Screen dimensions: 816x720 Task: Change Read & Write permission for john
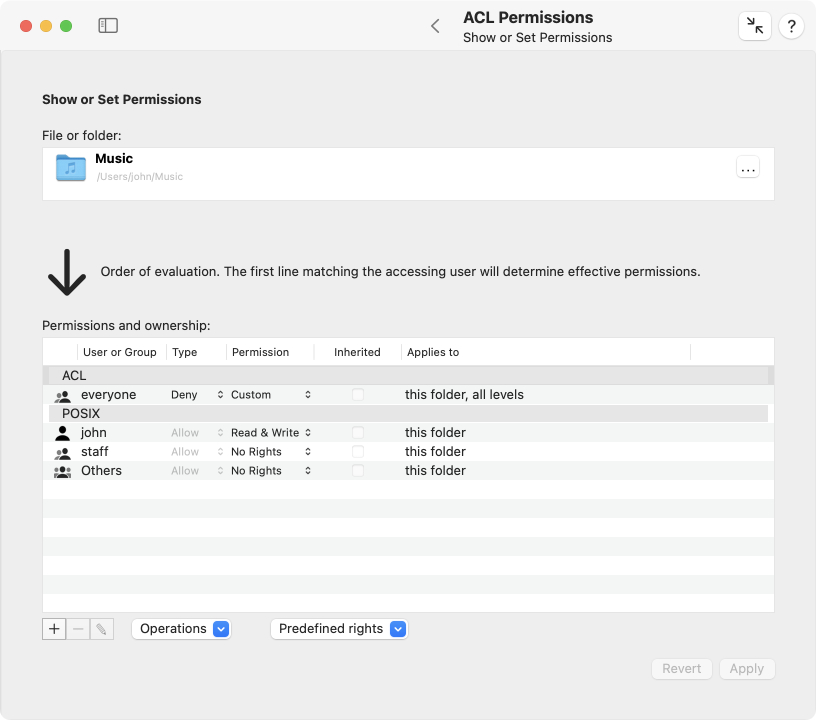pos(271,432)
